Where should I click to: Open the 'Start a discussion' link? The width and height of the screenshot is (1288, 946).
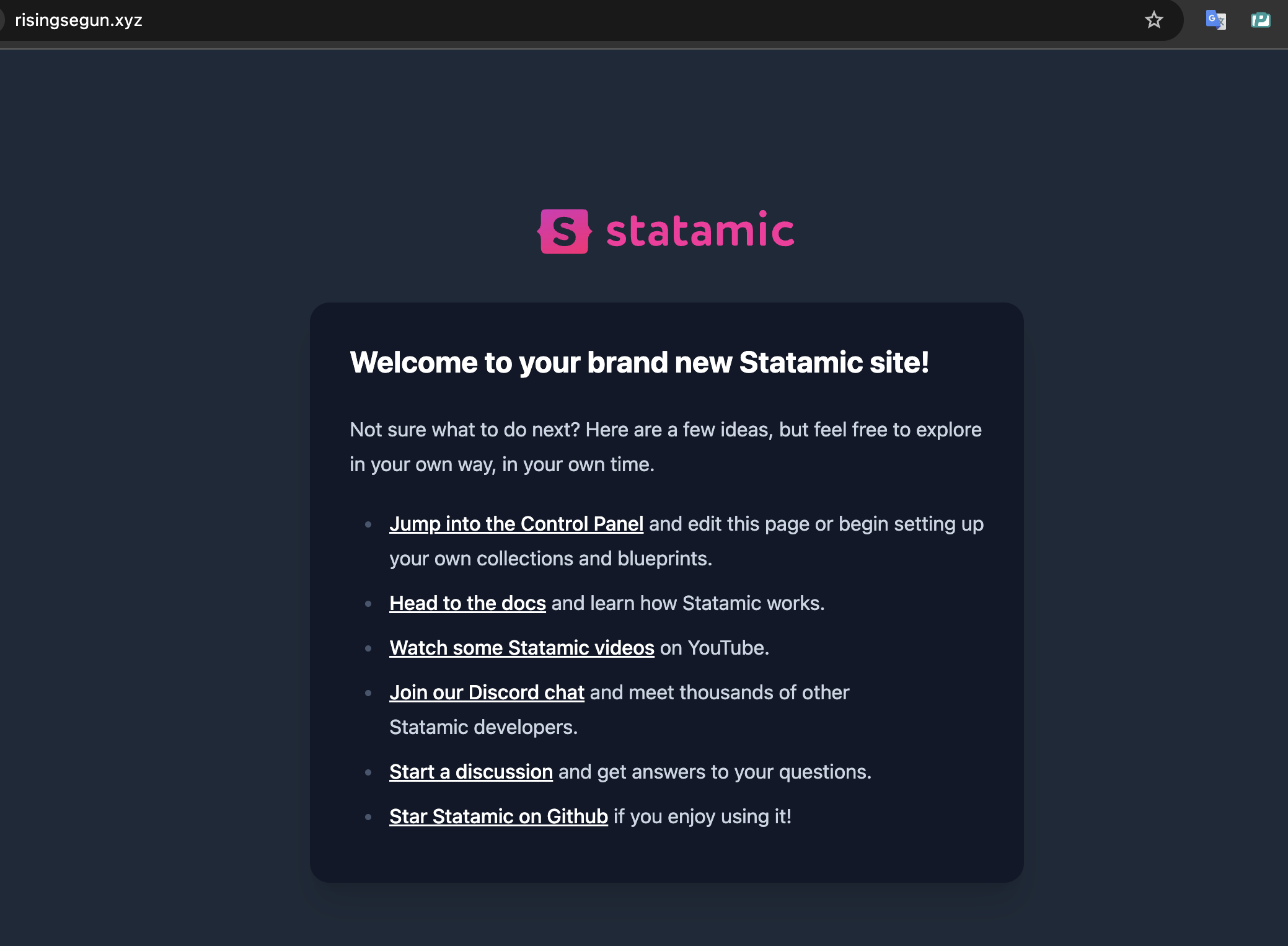(x=470, y=772)
